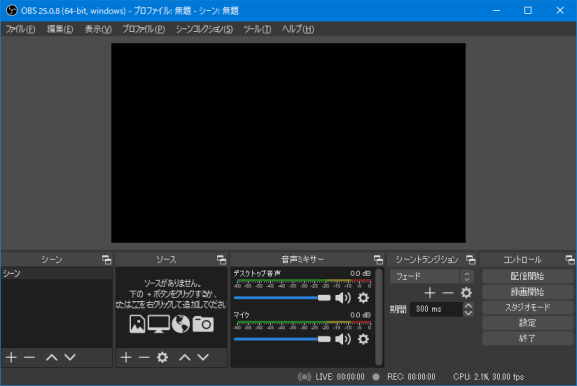Viewport: 577px width, 386px height.
Task: Click the camera capture device icon
Action: click(x=203, y=324)
